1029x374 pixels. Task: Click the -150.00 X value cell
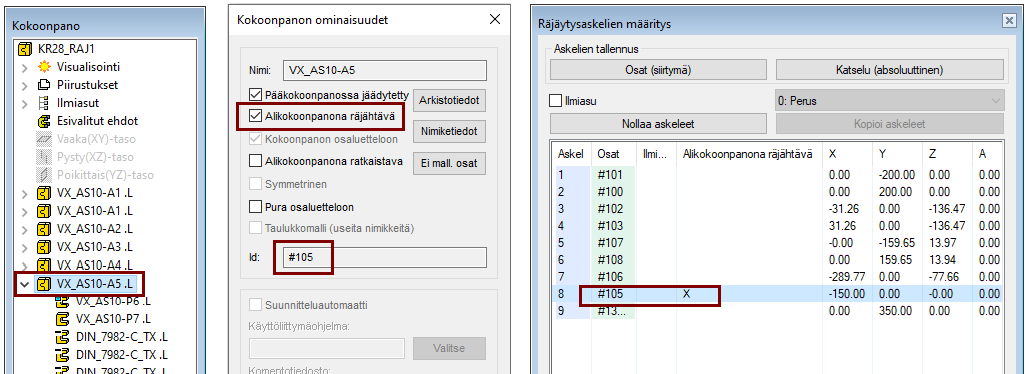click(848, 294)
